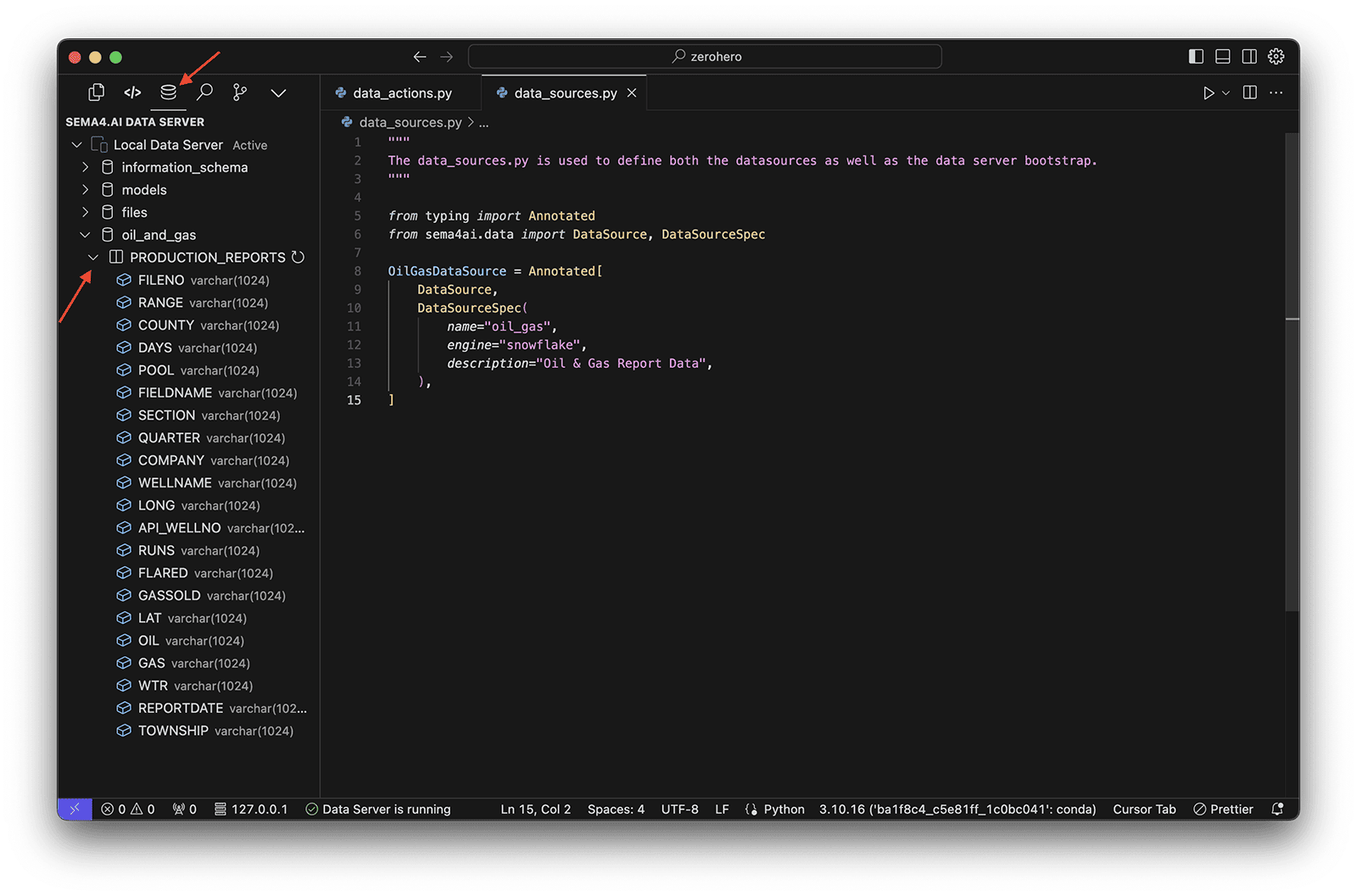Show more views with the chevron dropdown
Viewport: 1357px width, 896px height.
pos(278,92)
